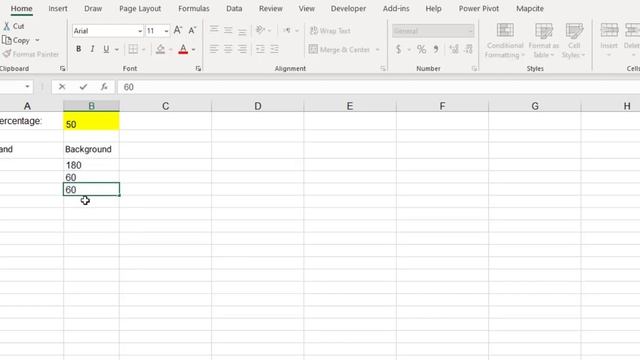Screen dimensions: 640x360
Task: Align text right
Action: pos(242,49)
